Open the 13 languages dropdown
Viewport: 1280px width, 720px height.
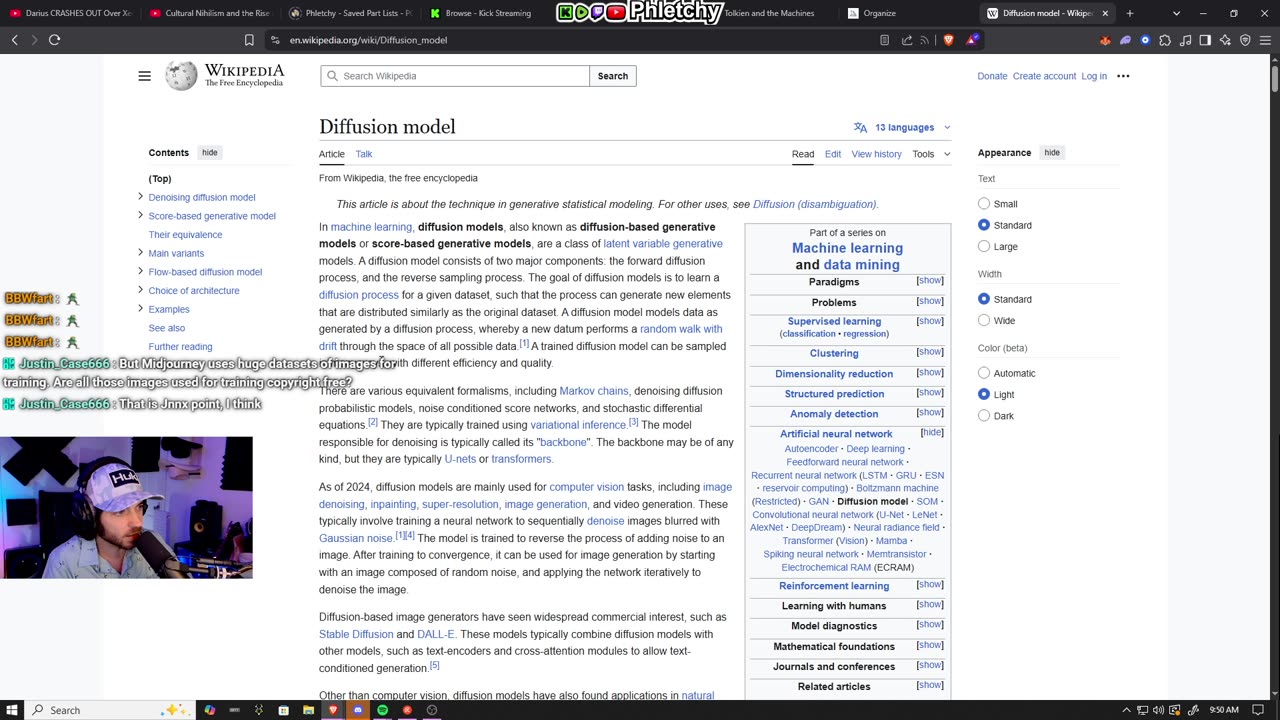pyautogui.click(x=902, y=128)
